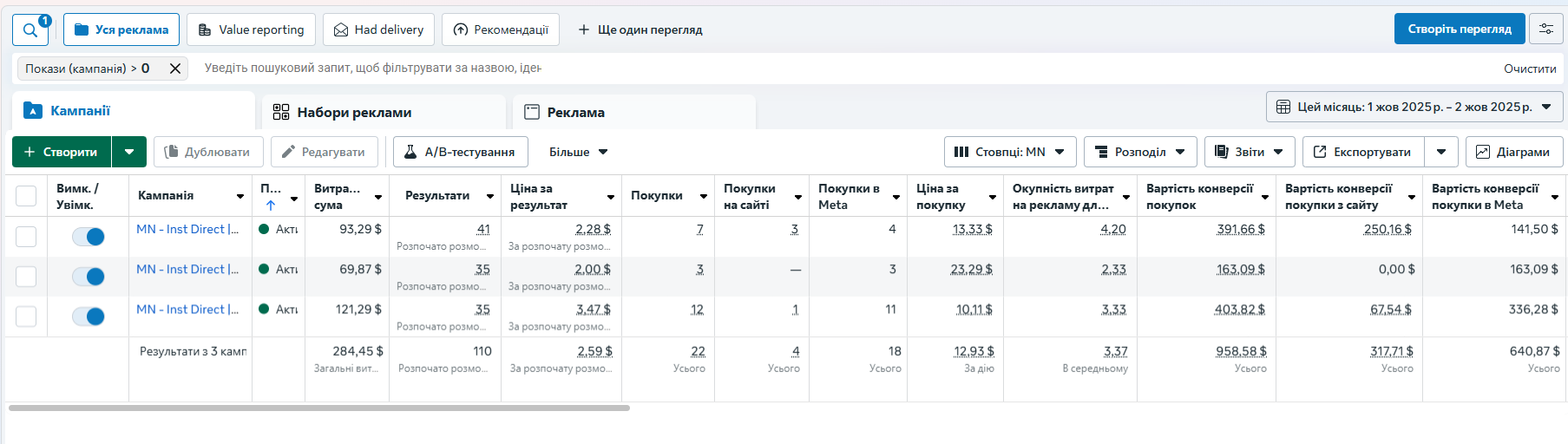Click the plus icon on Створити button
The height and width of the screenshot is (444, 1568).
pos(30,152)
